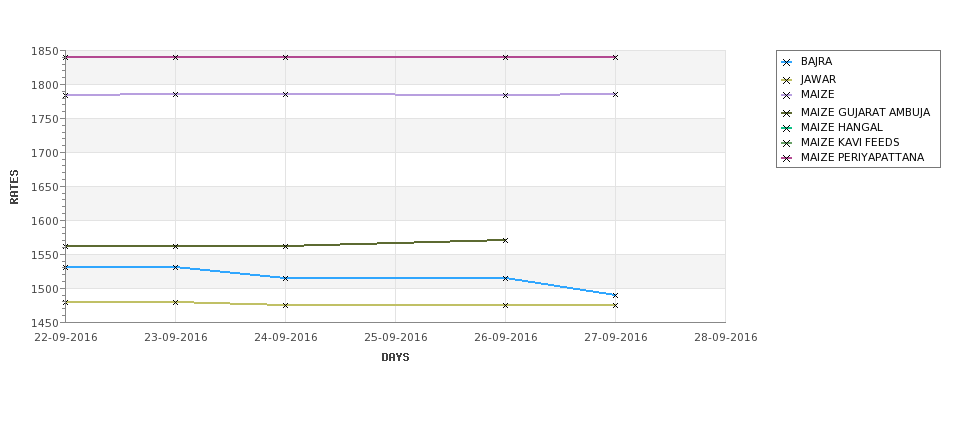
Task: Click lilac MAIZE point on 27-09-2016
Action: pyautogui.click(x=615, y=95)
